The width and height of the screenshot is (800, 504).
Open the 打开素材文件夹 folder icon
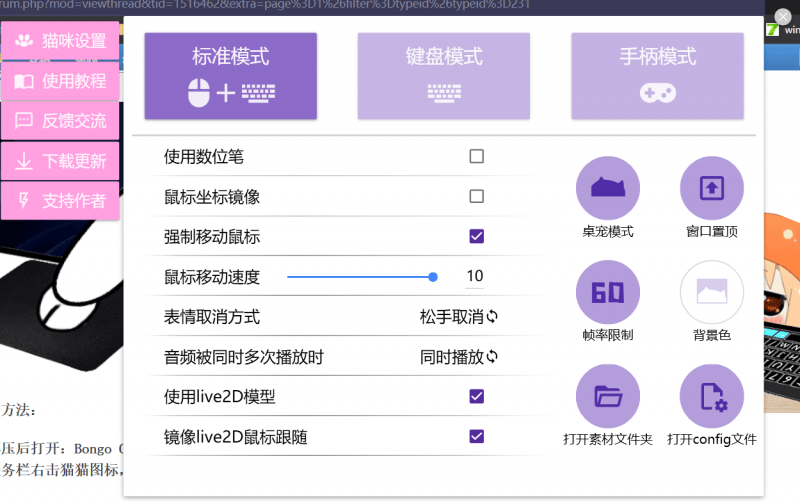click(607, 396)
